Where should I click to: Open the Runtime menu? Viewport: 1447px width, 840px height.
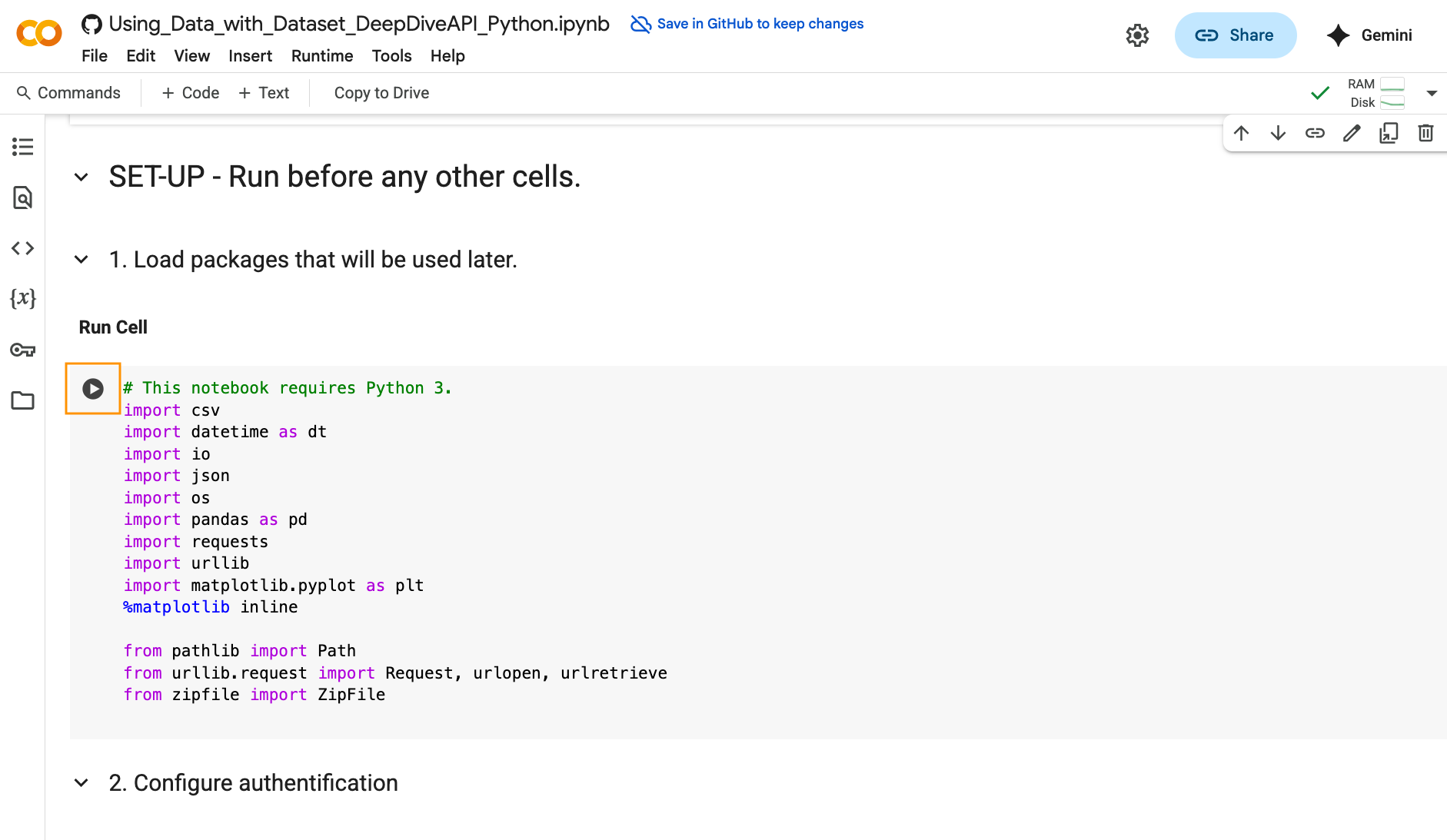pyautogui.click(x=321, y=56)
